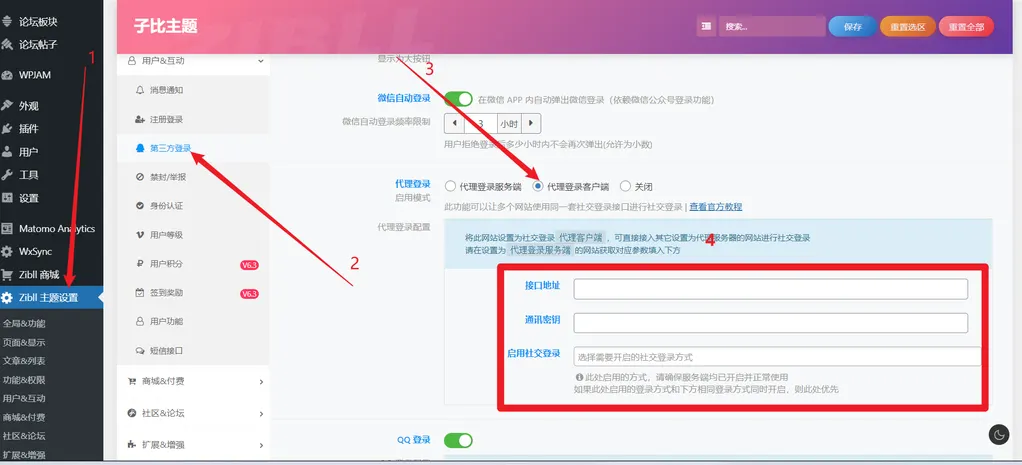Click the V6.3 badge next to 用户积分
Viewport: 1022px width, 465px height.
tap(250, 265)
